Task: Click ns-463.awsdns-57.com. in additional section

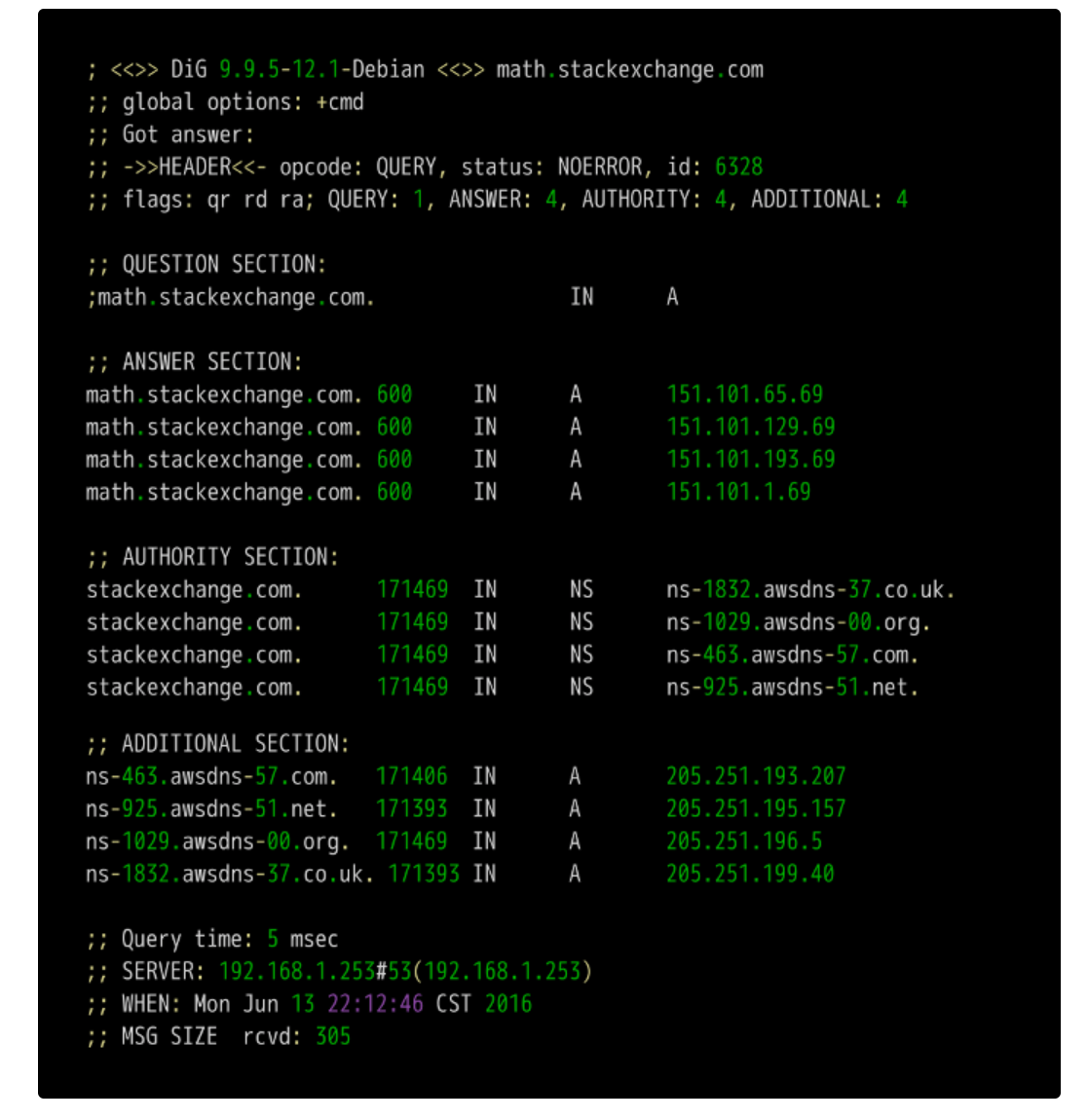Action: point(211,776)
